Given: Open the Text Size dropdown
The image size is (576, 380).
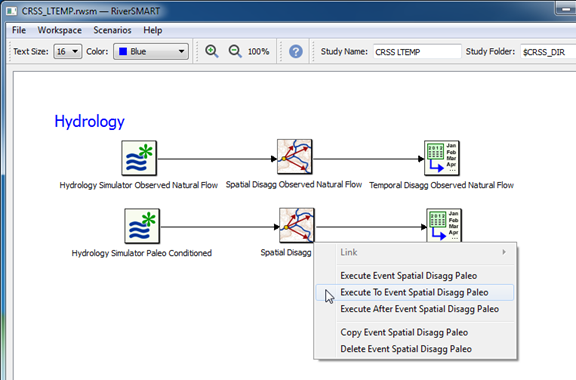Looking at the screenshot, I should pos(68,51).
